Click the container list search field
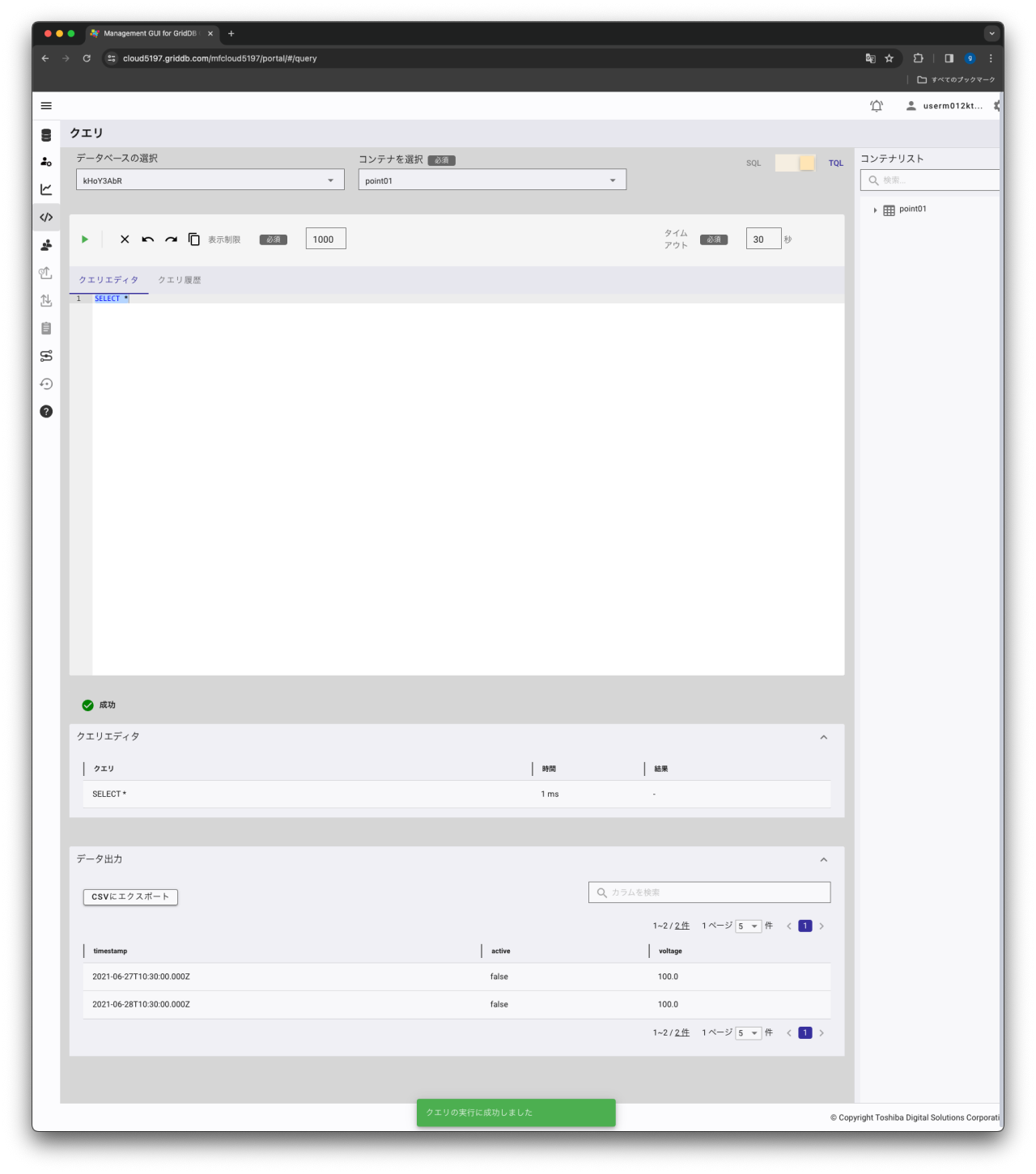 tap(931, 180)
